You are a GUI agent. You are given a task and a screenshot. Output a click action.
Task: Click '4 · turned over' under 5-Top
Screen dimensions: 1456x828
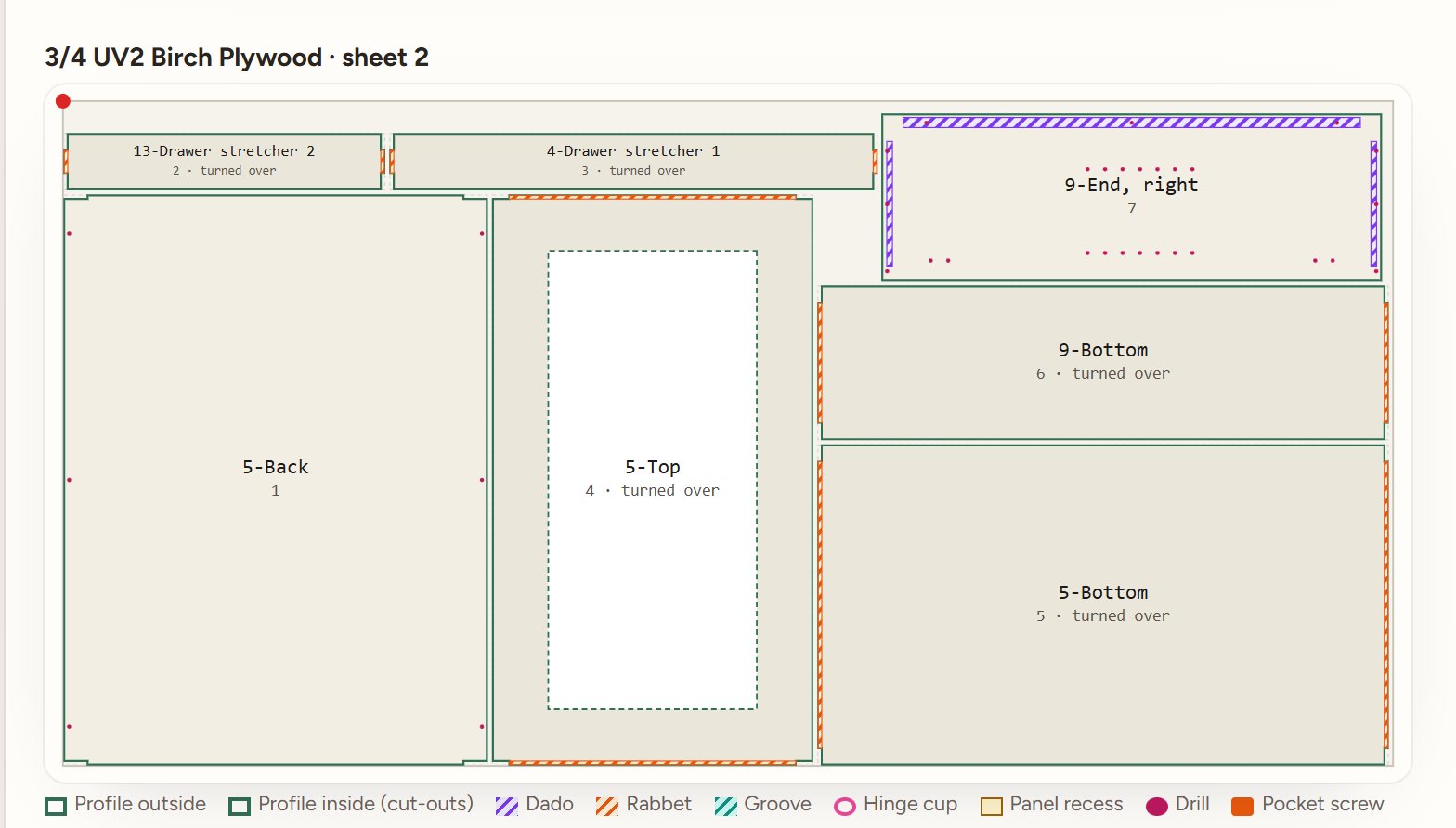pyautogui.click(x=653, y=490)
